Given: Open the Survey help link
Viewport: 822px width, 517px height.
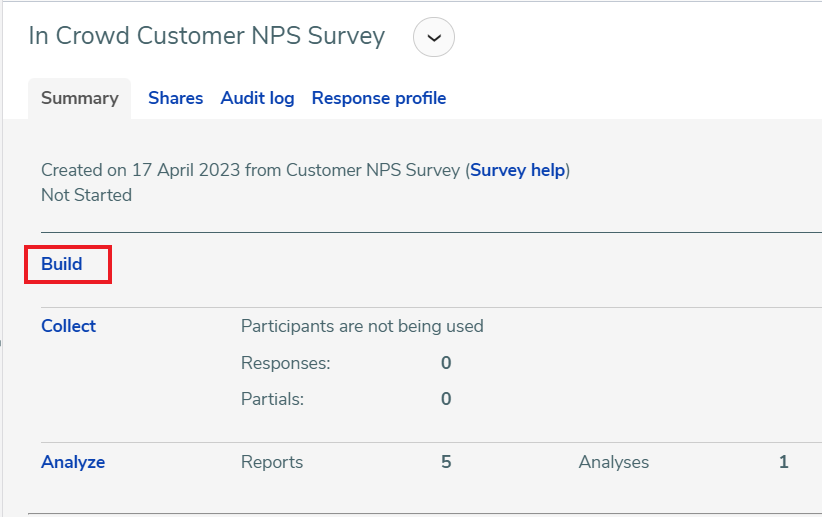Looking at the screenshot, I should [x=517, y=170].
